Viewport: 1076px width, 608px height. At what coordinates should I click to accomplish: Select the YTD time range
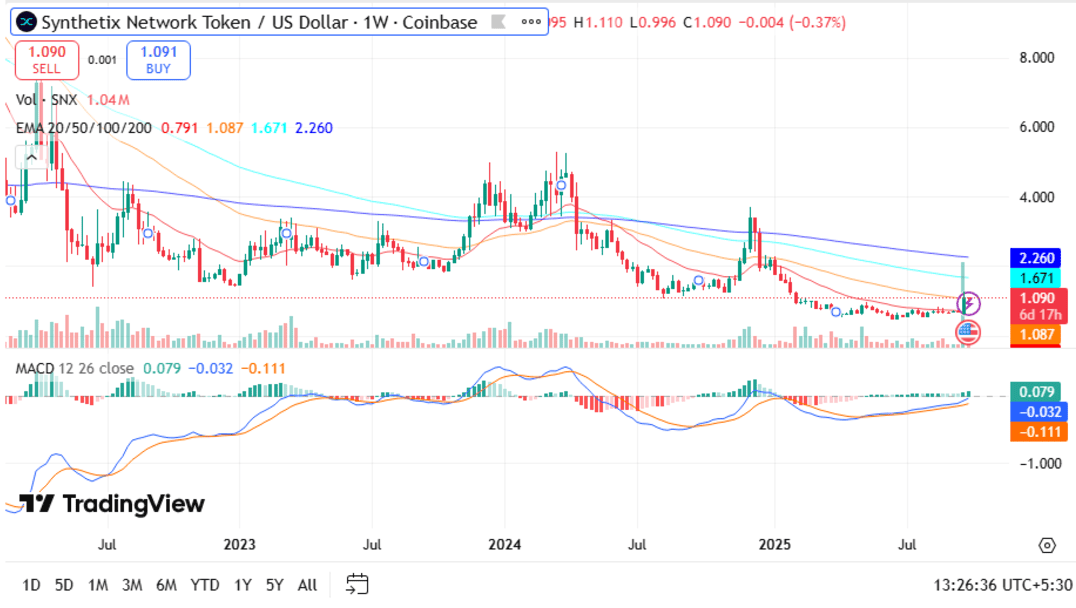[204, 585]
